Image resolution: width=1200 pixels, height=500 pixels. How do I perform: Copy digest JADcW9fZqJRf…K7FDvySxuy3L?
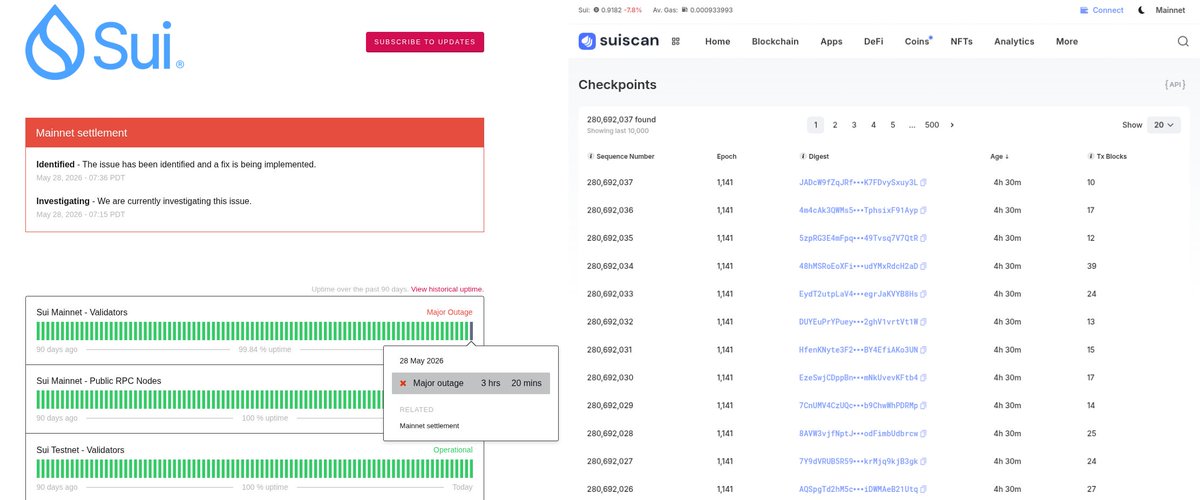pos(923,183)
